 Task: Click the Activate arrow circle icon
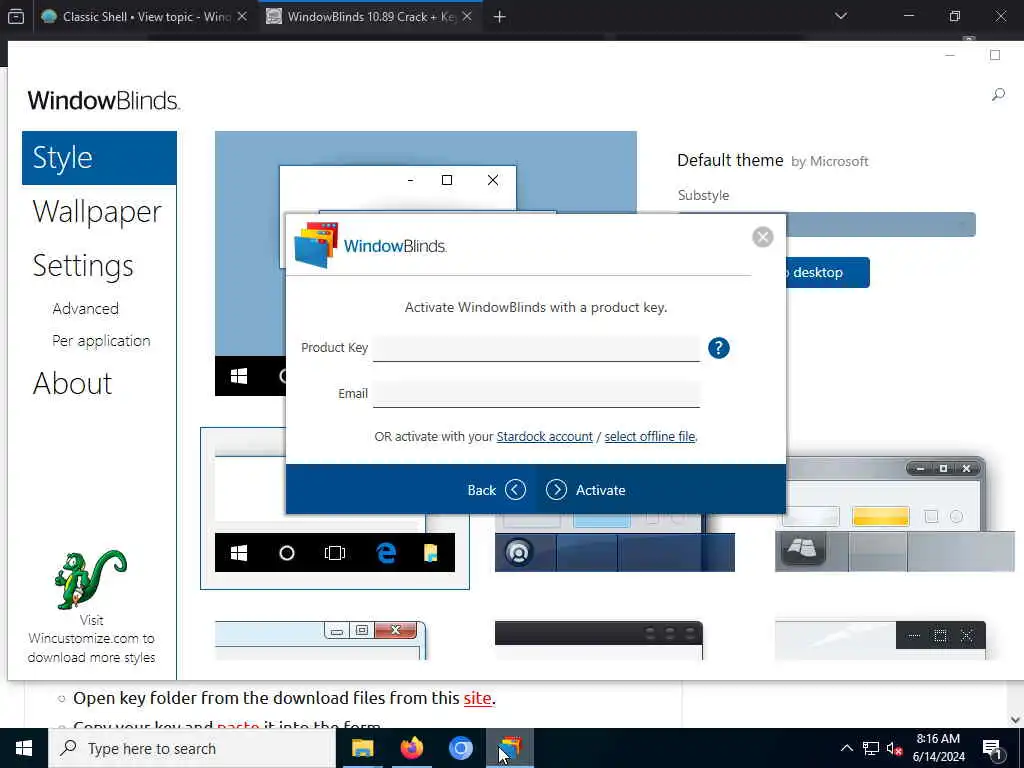pos(556,490)
